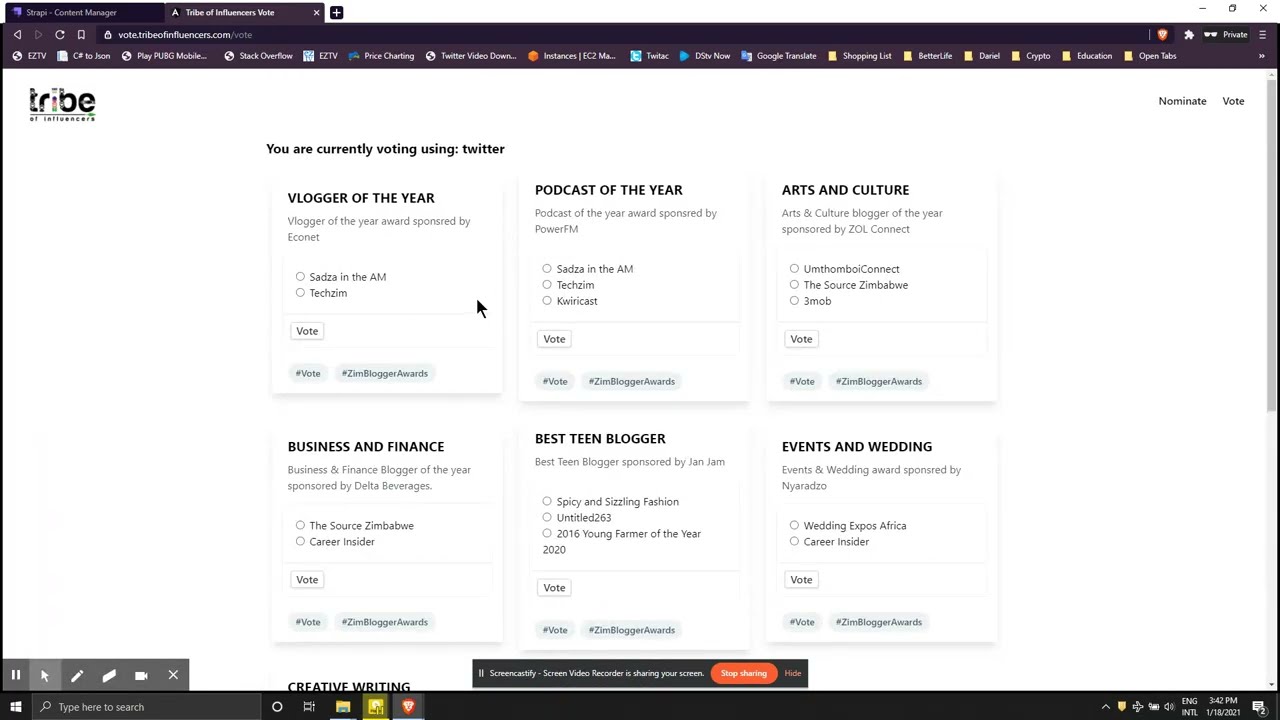Click the #Vote tag in Vlogger card

[x=308, y=373]
